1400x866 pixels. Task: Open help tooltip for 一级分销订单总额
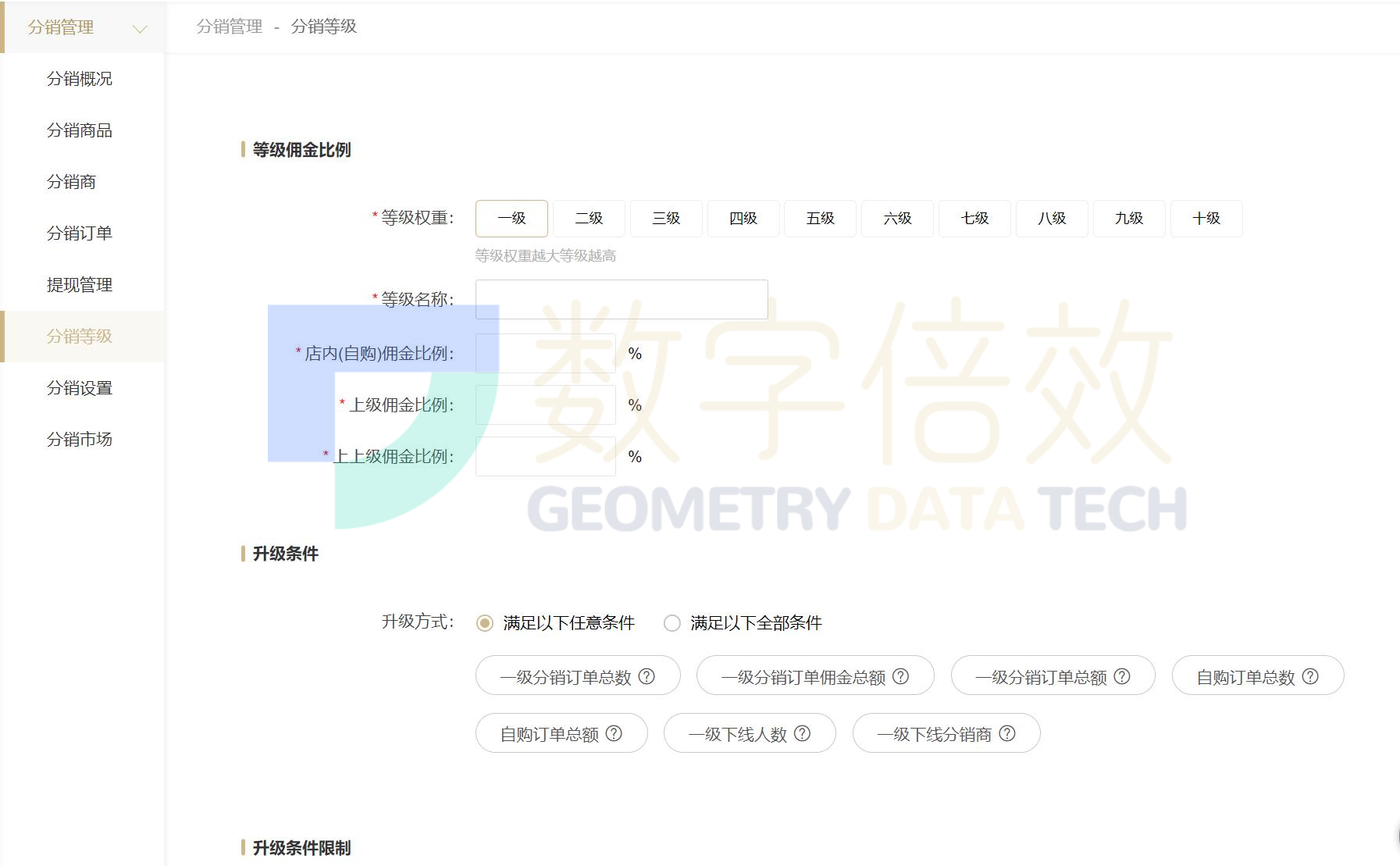coord(1123,676)
